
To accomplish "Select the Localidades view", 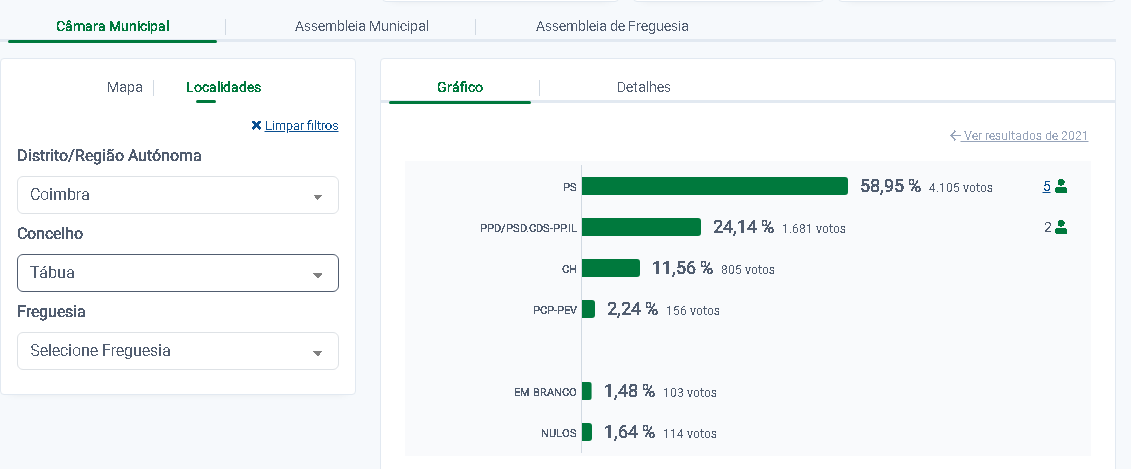I will pos(223,87).
